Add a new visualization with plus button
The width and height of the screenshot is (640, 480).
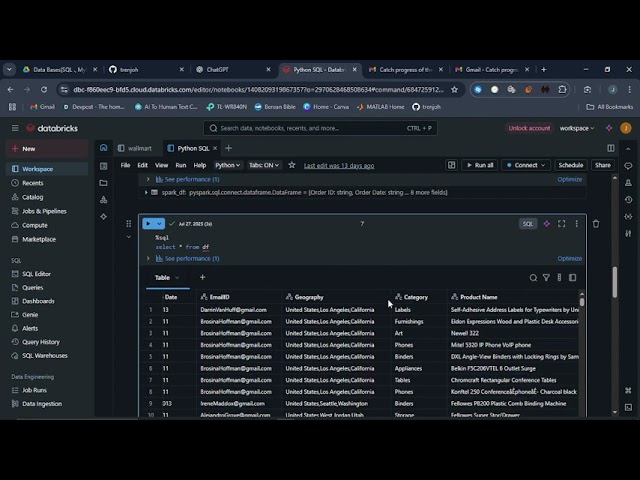point(202,278)
